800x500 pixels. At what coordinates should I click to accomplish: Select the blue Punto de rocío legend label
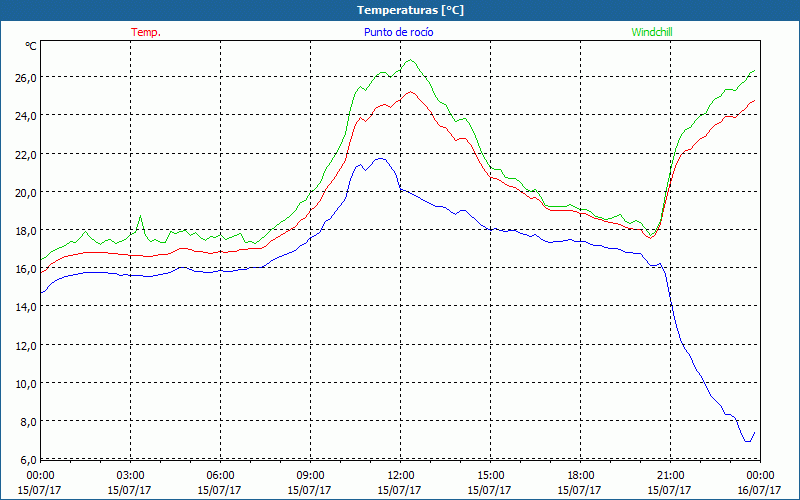coord(398,32)
